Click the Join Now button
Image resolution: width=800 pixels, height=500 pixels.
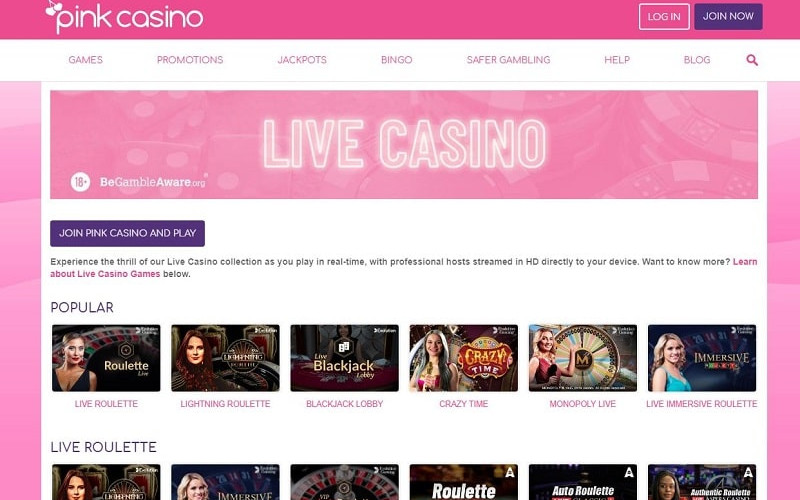tap(728, 16)
